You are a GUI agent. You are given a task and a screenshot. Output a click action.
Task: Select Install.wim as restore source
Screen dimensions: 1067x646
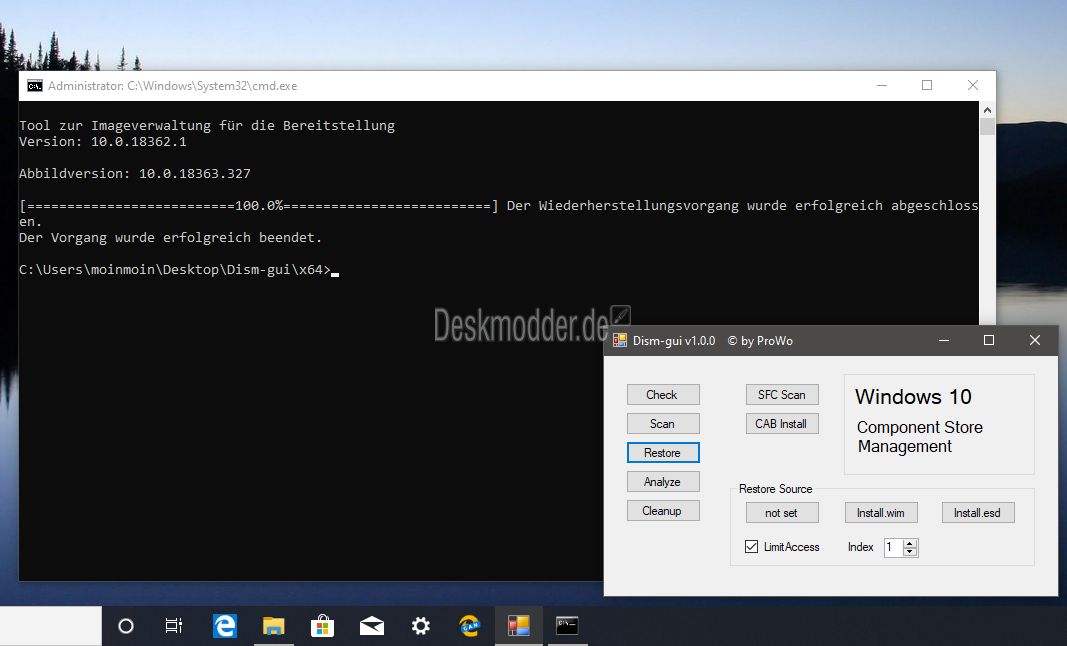(881, 513)
